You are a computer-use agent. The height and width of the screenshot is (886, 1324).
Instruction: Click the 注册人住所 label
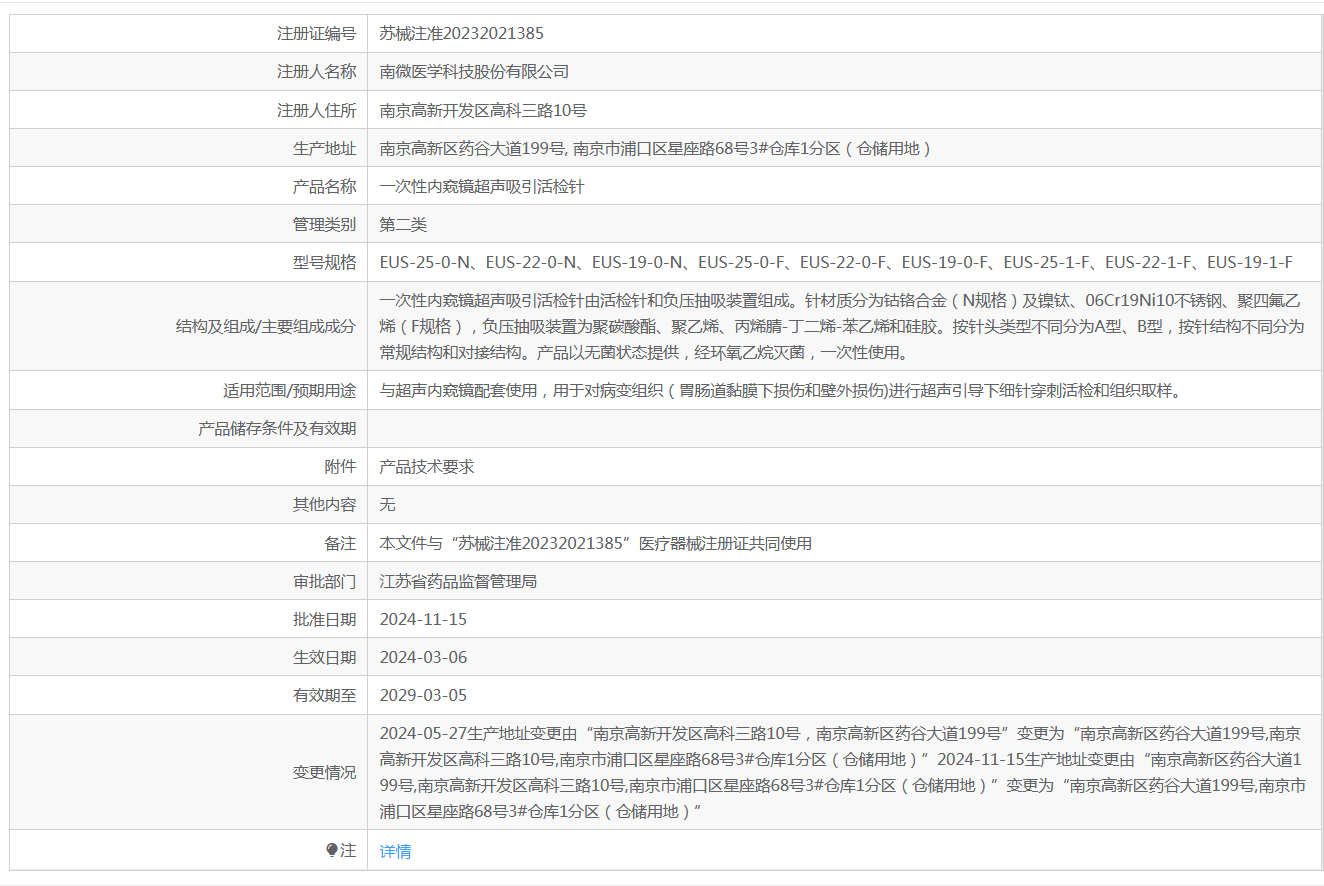[316, 110]
